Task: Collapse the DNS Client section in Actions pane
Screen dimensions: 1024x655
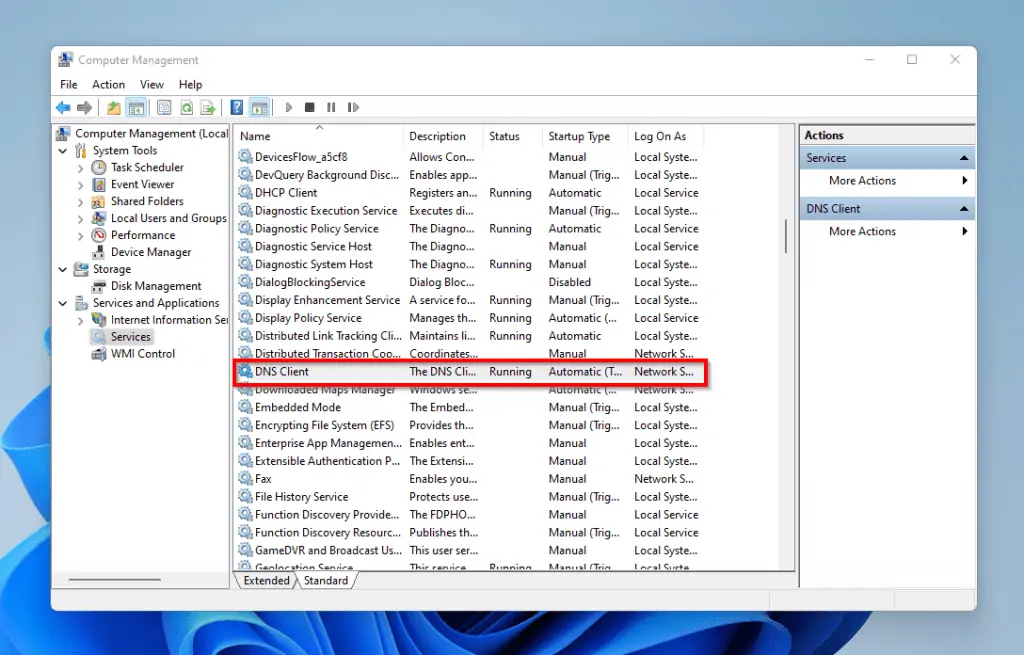Action: click(x=964, y=208)
